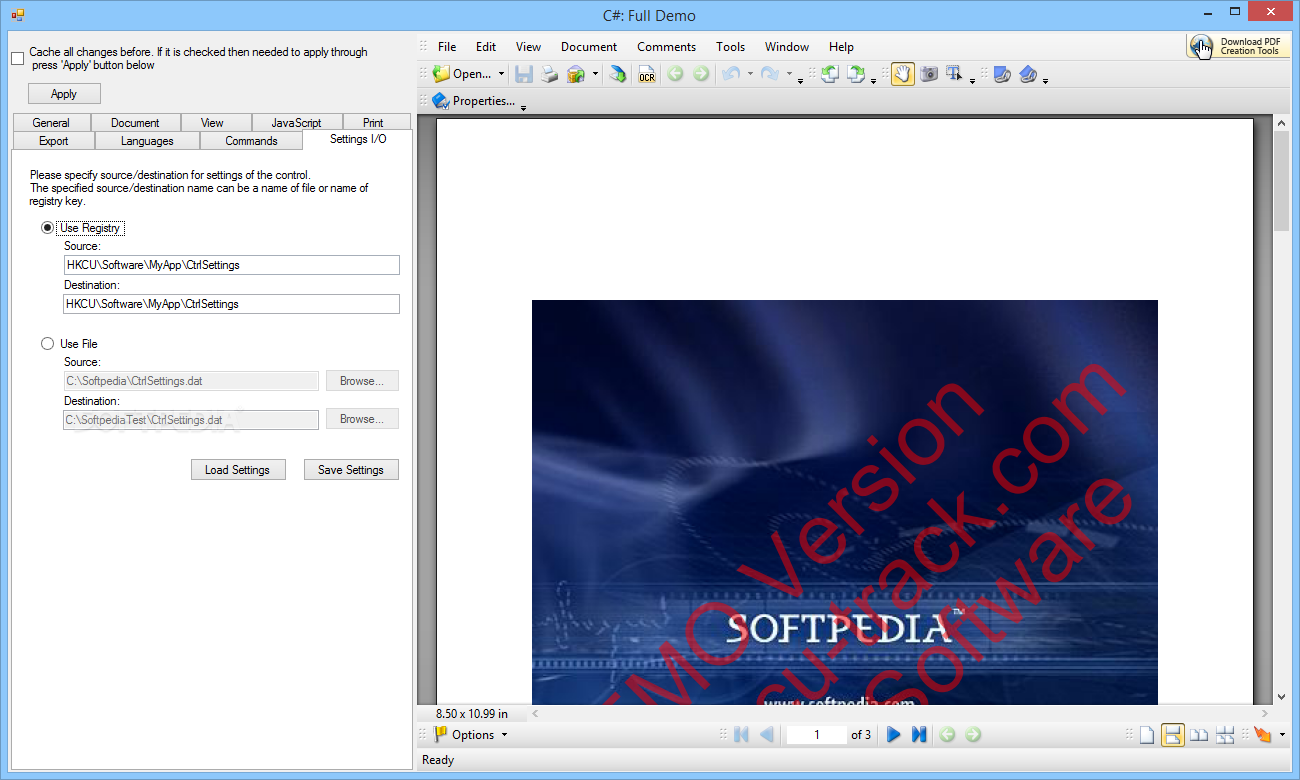Select continuous facing layout icon
This screenshot has width=1300, height=780.
[1225, 735]
